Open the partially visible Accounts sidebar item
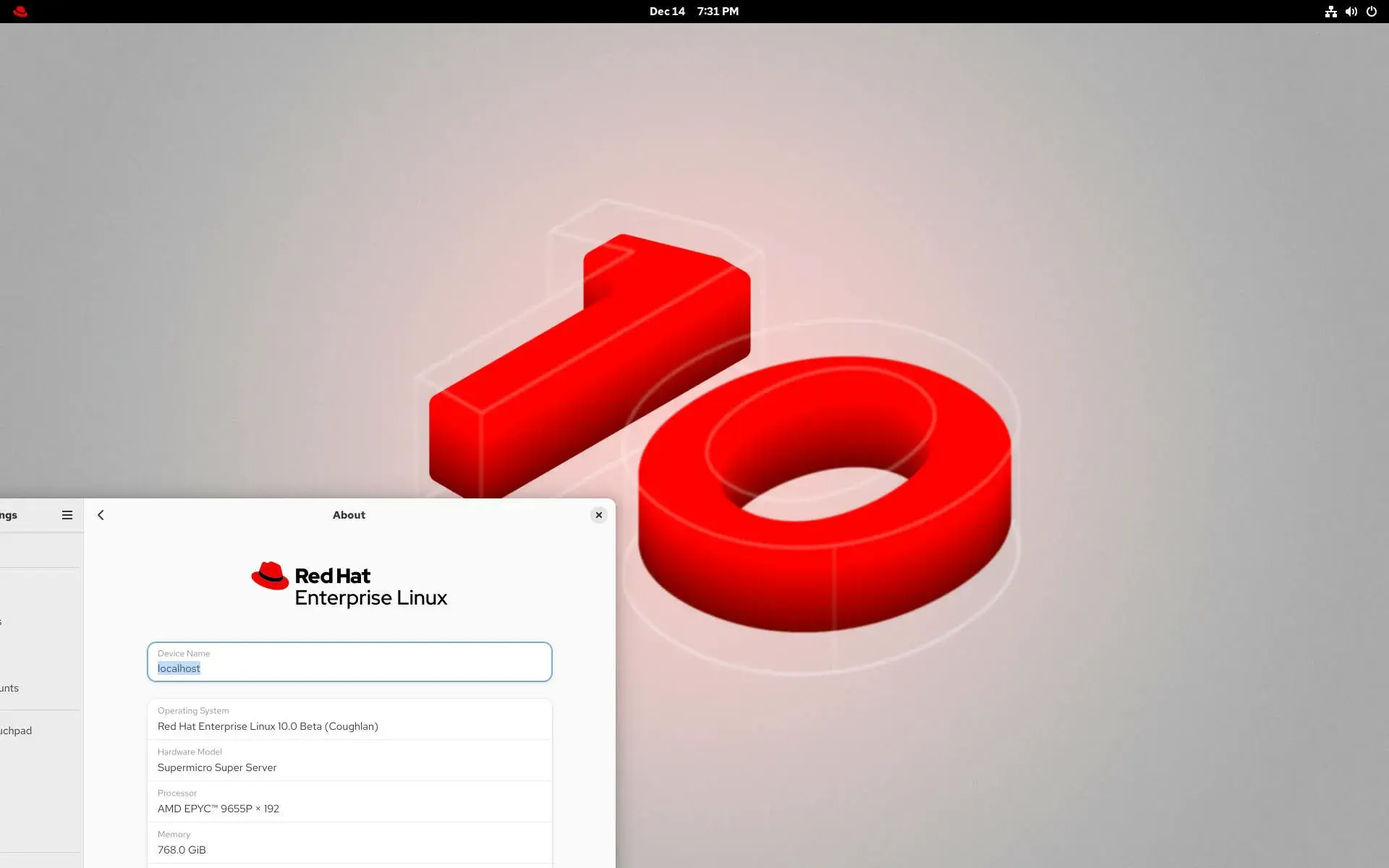This screenshot has width=1389, height=868. coord(10,688)
